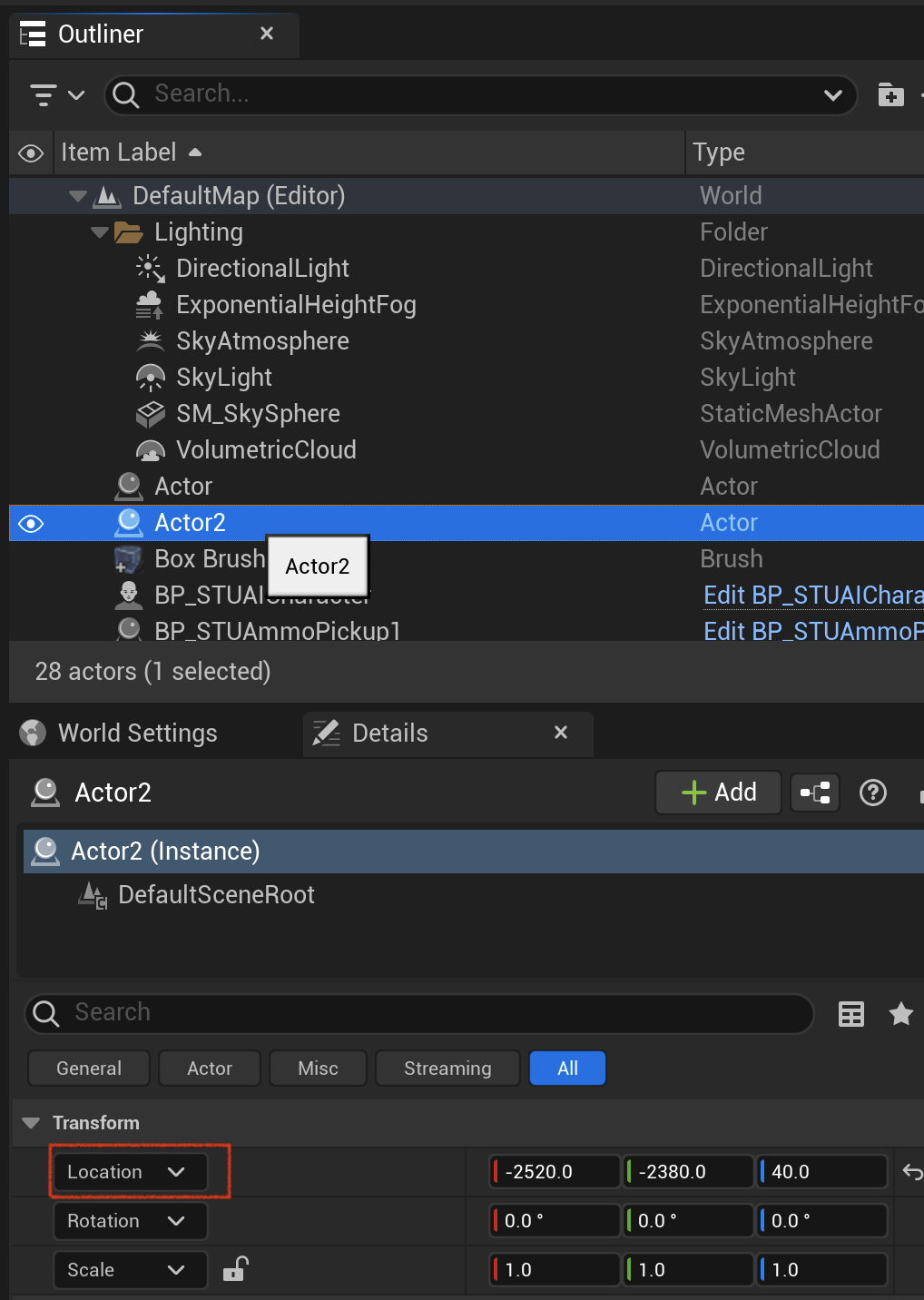924x1300 pixels.
Task: Open the Outliner filter options icon
Action: tap(56, 94)
